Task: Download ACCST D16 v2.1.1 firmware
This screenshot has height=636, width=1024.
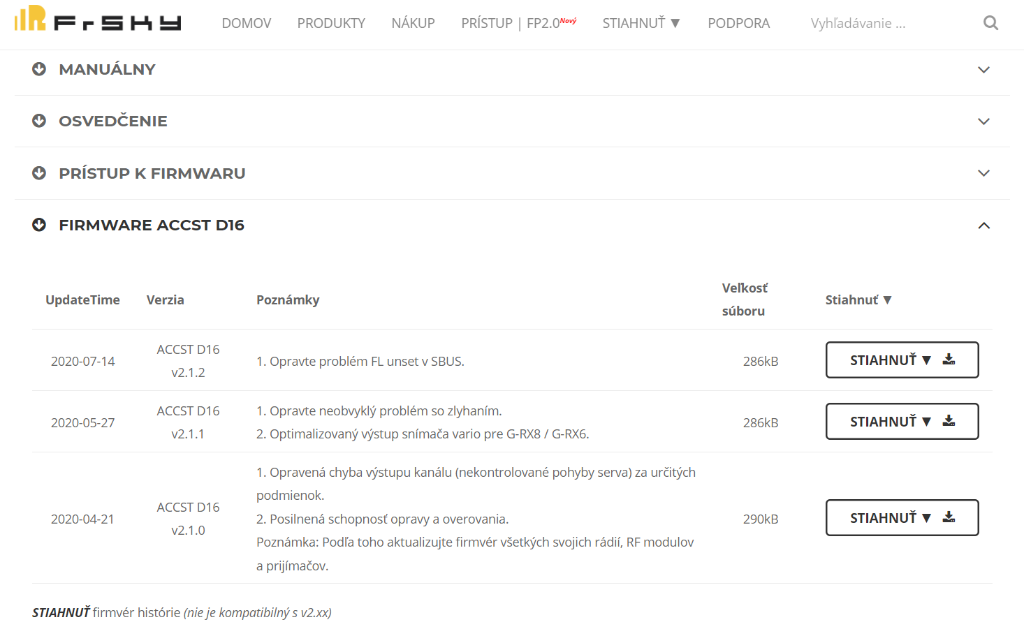Action: [x=901, y=422]
